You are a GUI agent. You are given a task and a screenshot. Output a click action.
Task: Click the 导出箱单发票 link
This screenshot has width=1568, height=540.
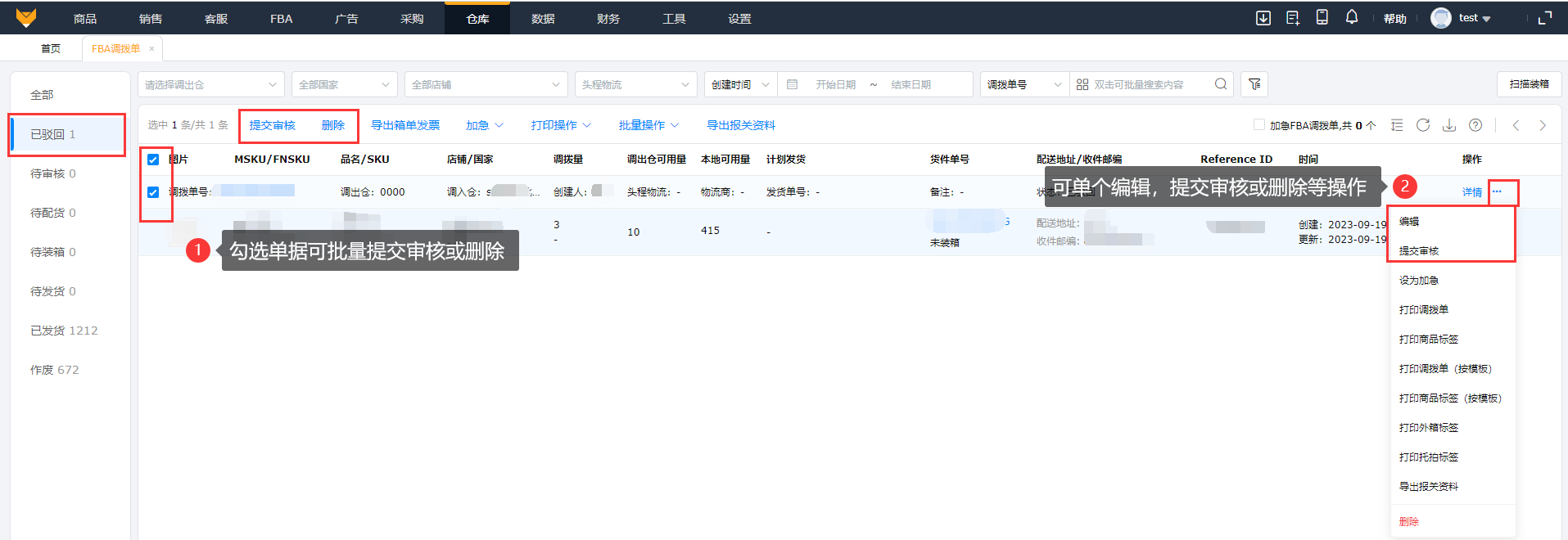(x=405, y=125)
